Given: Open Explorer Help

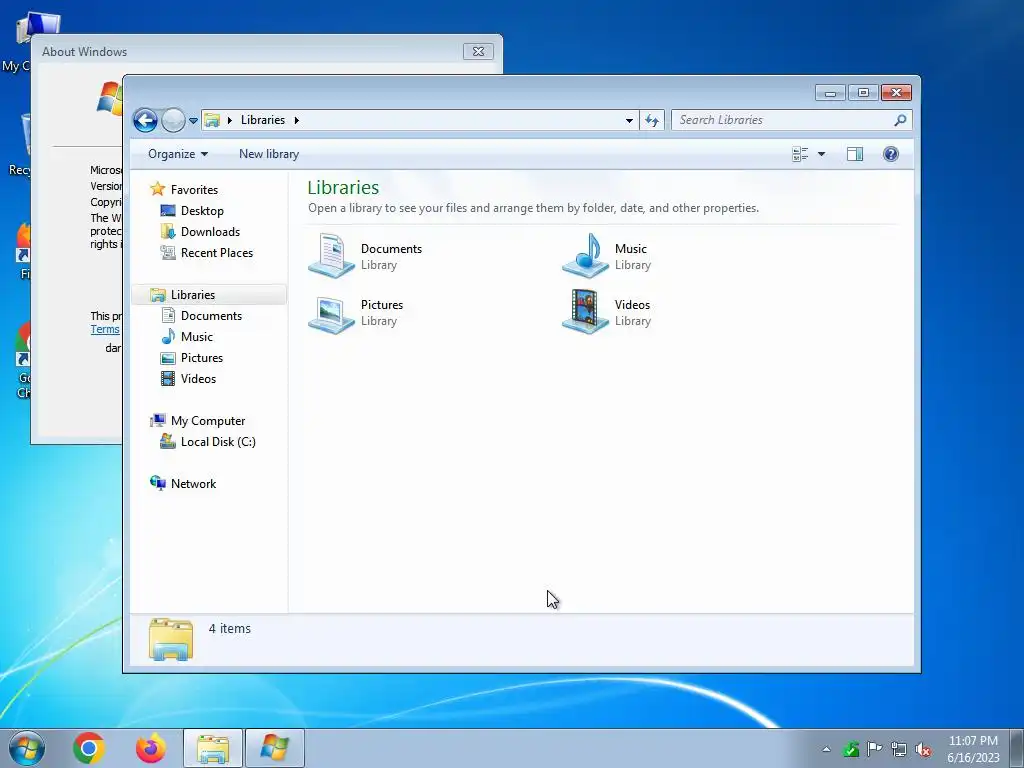Looking at the screenshot, I should 891,154.
